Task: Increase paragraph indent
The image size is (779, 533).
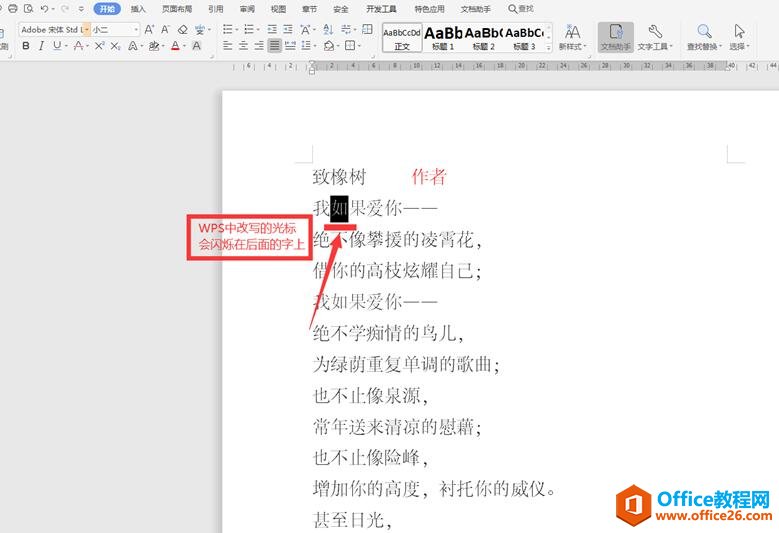Action: [x=288, y=30]
